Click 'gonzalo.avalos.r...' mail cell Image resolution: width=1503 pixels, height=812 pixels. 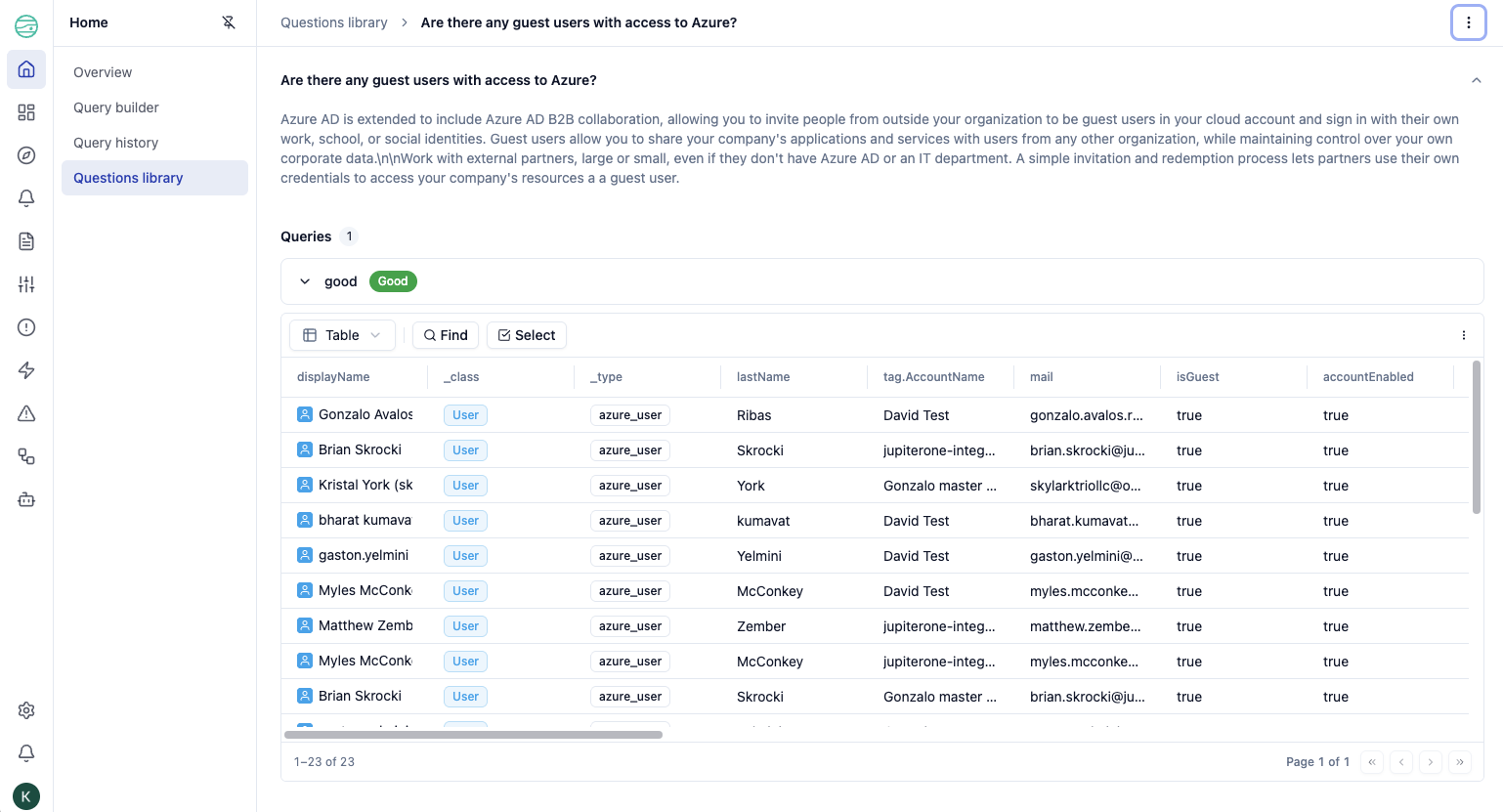pyautogui.click(x=1087, y=415)
